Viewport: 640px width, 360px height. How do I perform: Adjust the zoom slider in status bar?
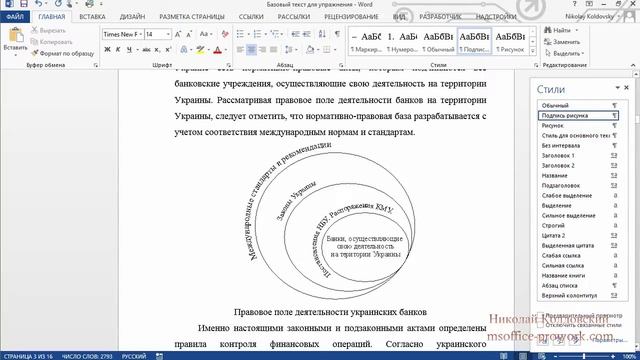click(584, 356)
